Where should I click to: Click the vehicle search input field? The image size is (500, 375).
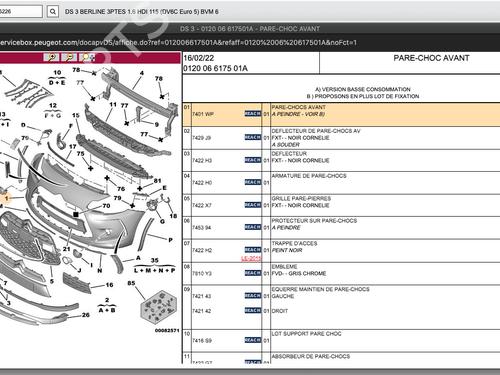coord(21,11)
